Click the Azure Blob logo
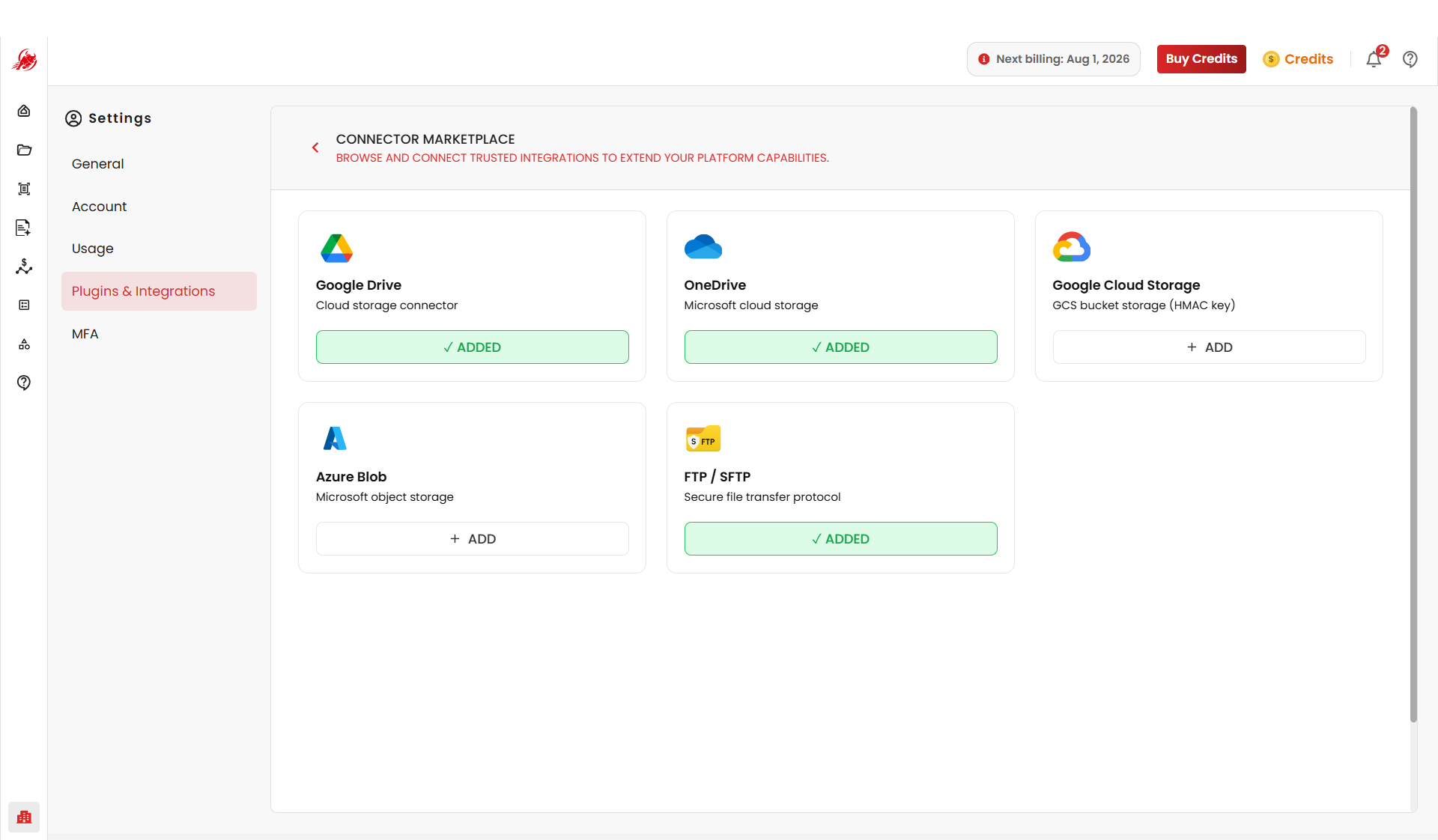This screenshot has height=840, width=1438. [335, 438]
